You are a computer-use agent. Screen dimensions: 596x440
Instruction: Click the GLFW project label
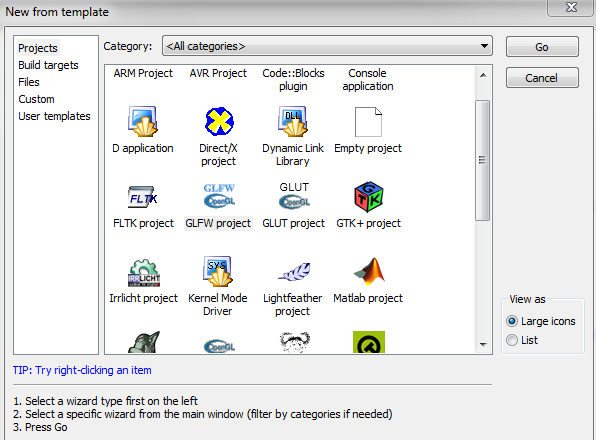[x=218, y=223]
